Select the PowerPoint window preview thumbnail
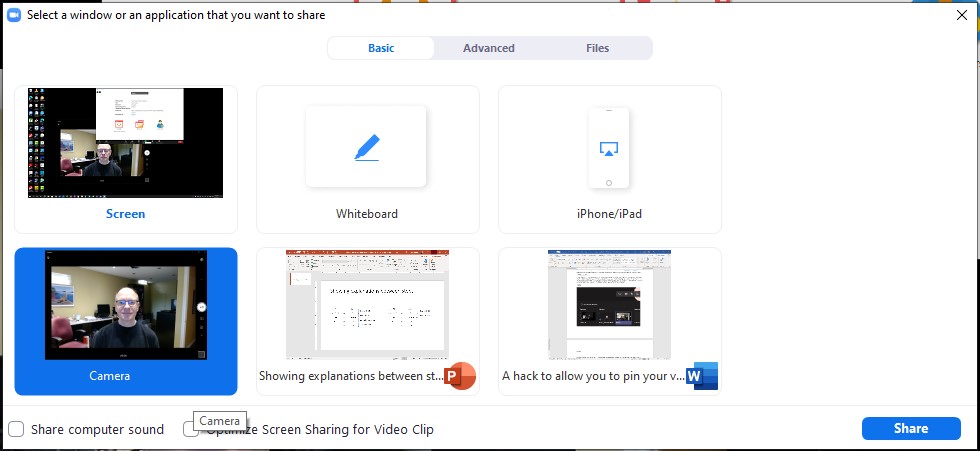The width and height of the screenshot is (980, 451). click(367, 304)
